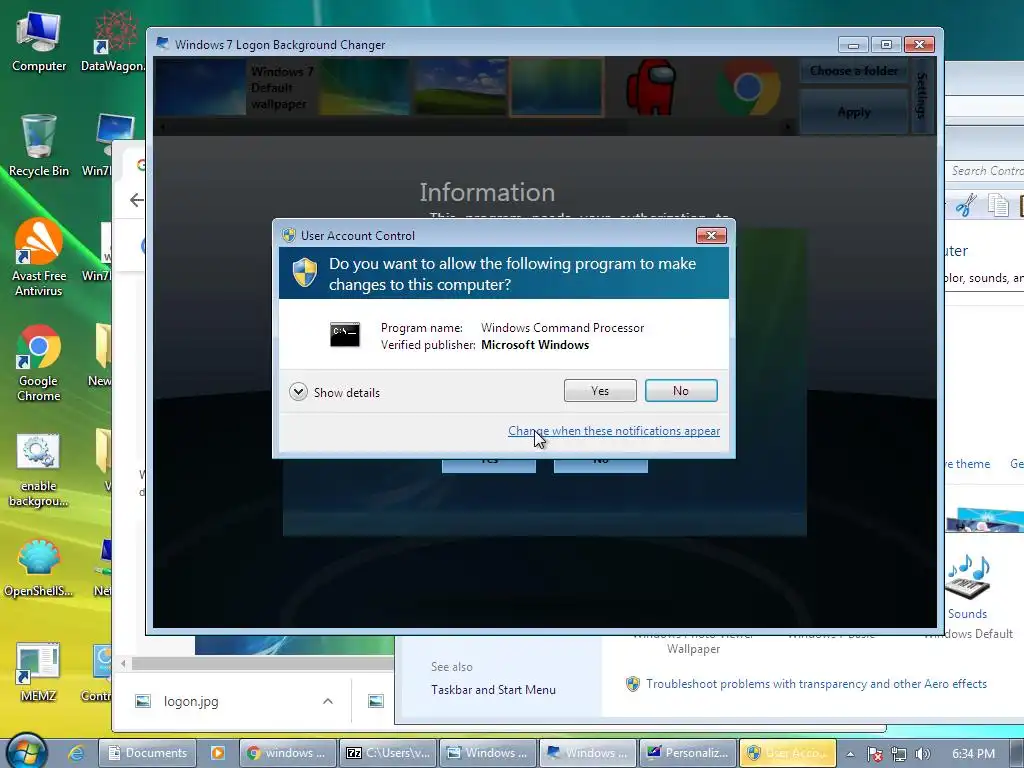This screenshot has height=768, width=1024.
Task: Open the Recycle Bin
Action: click(x=39, y=146)
